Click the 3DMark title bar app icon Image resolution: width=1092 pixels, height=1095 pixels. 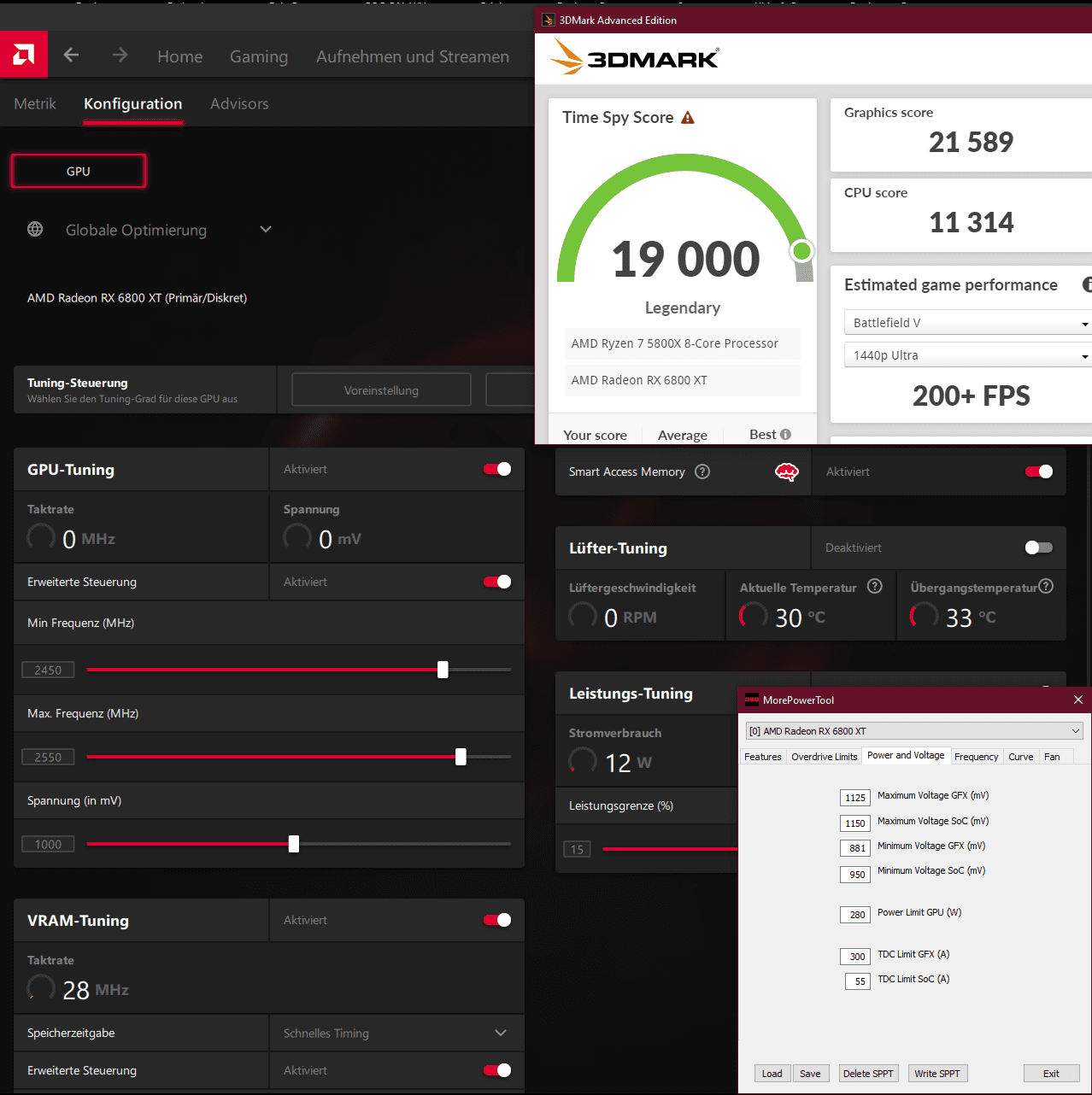pos(549,20)
